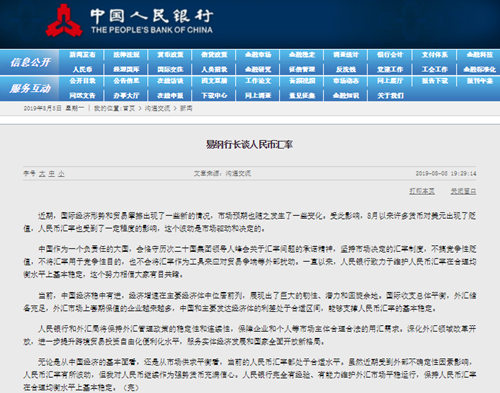Image resolution: width=500 pixels, height=393 pixels.
Task: Open 党建工作 navigation entry
Action: (x=390, y=69)
